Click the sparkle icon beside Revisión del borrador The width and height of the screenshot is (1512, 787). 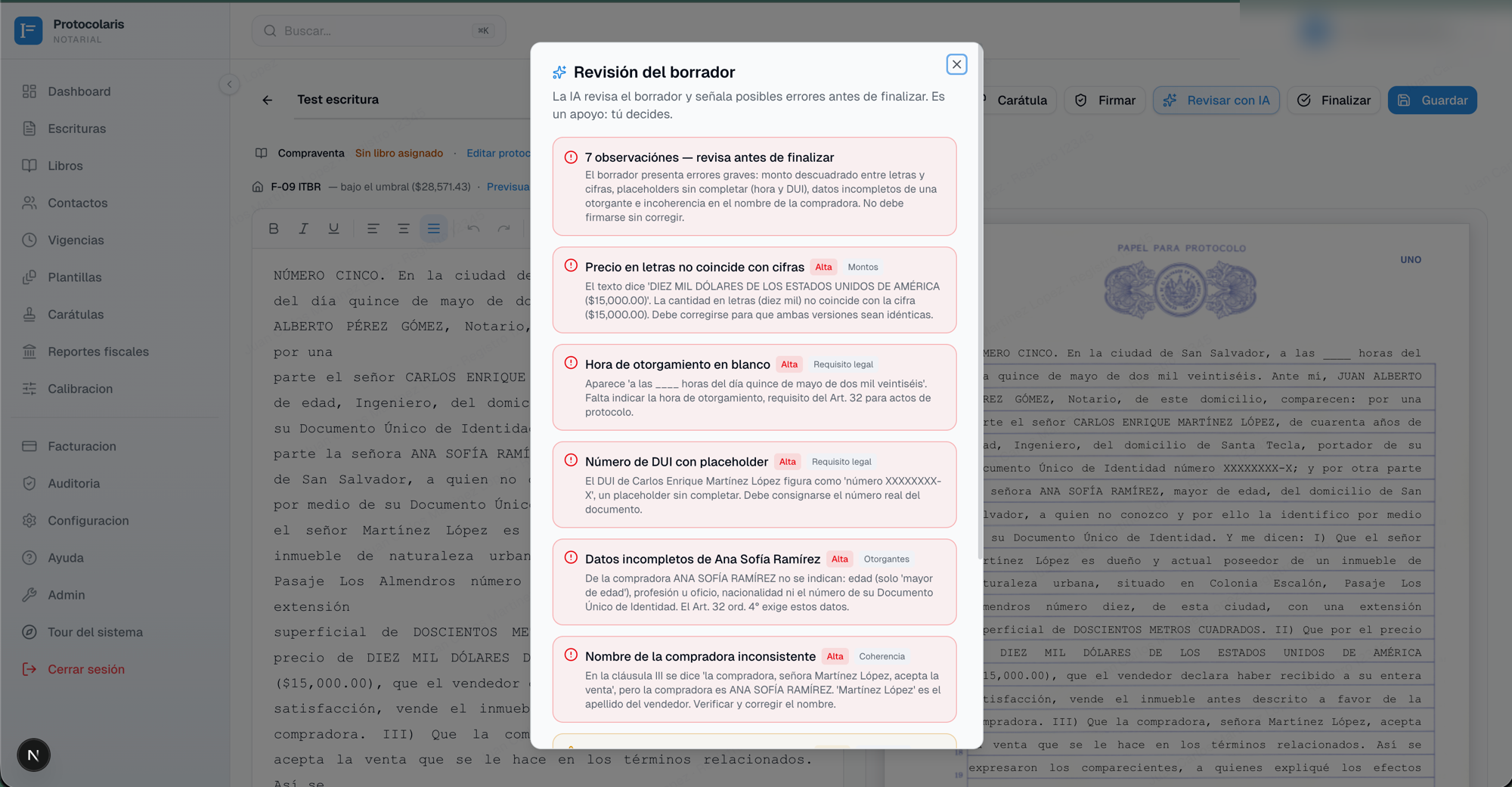click(559, 72)
